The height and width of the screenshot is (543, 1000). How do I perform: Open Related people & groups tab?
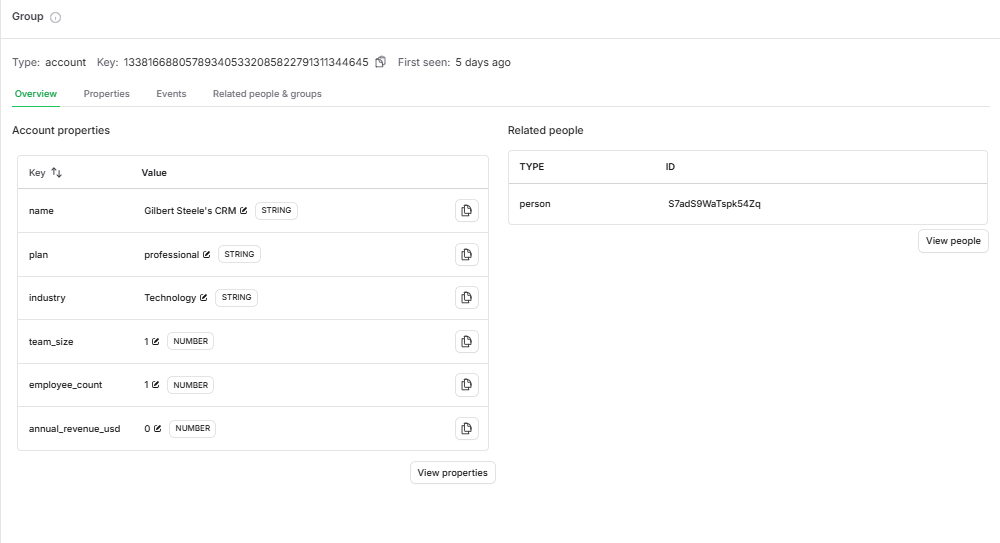pyautogui.click(x=267, y=94)
